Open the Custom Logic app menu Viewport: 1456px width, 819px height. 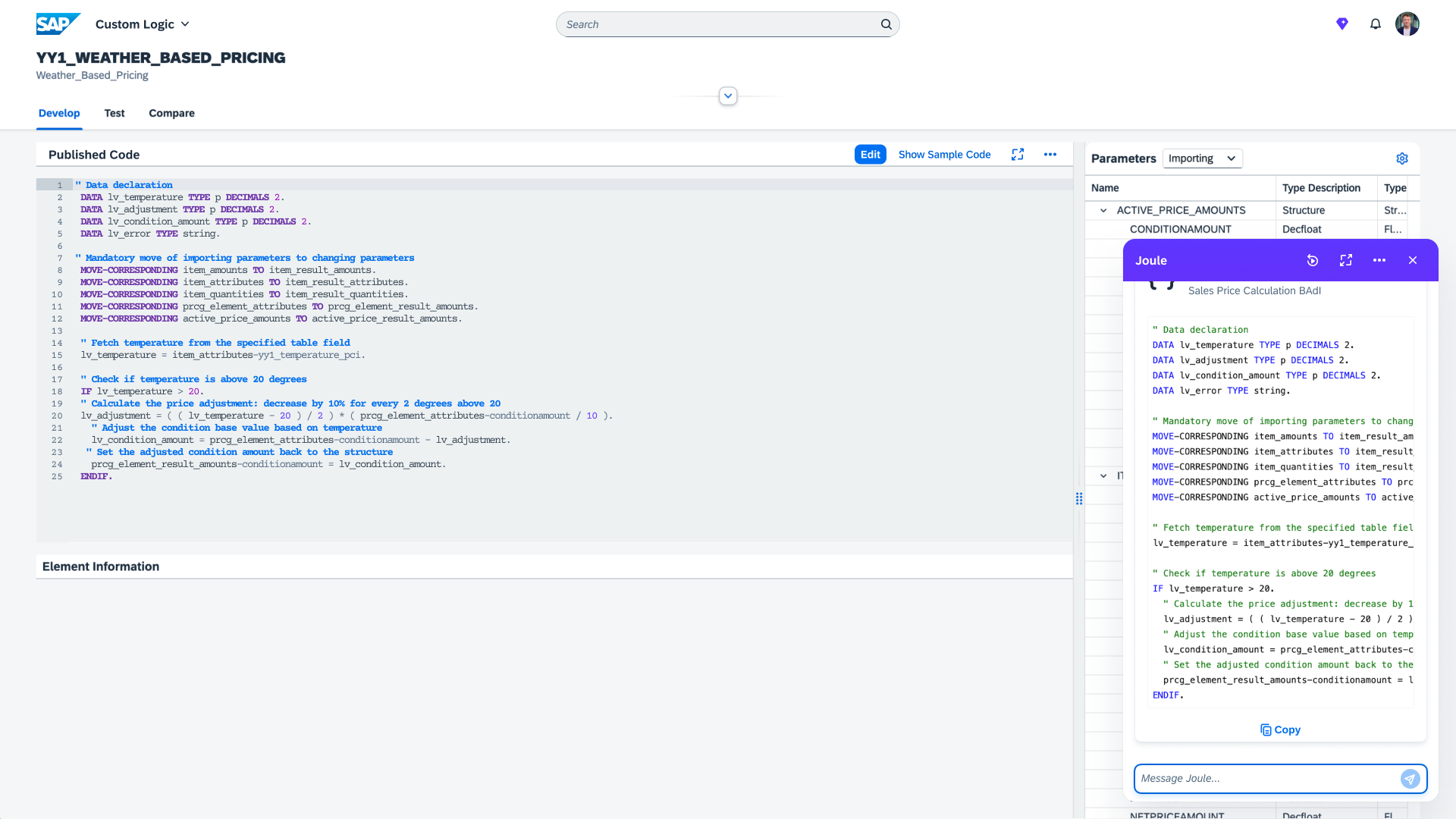[143, 24]
